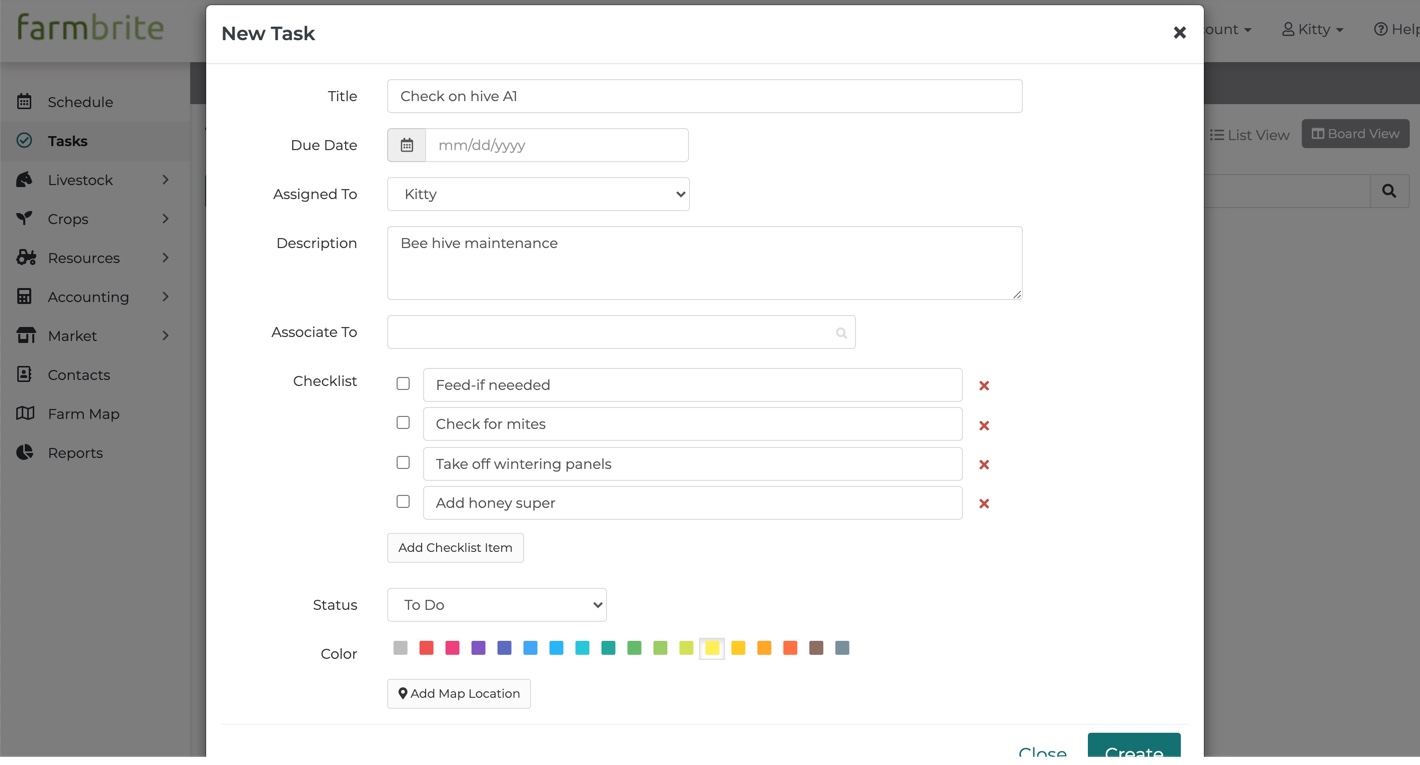Open the Assigned To dropdown

click(x=538, y=194)
